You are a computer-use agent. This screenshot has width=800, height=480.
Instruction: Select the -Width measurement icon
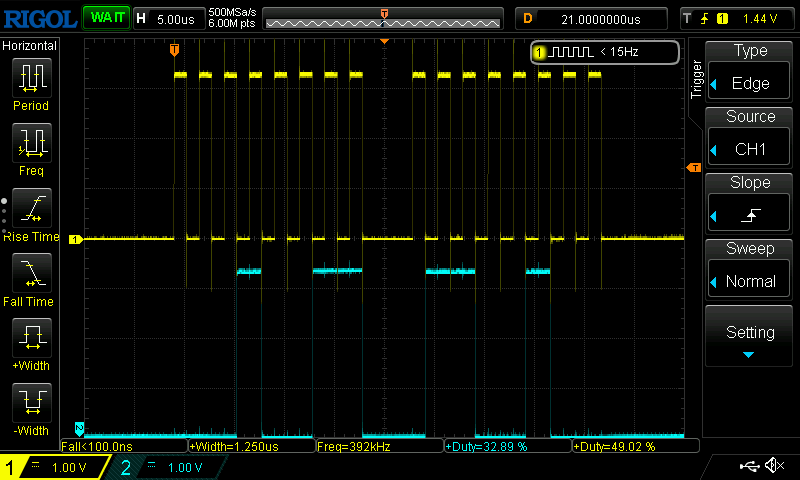(32, 402)
